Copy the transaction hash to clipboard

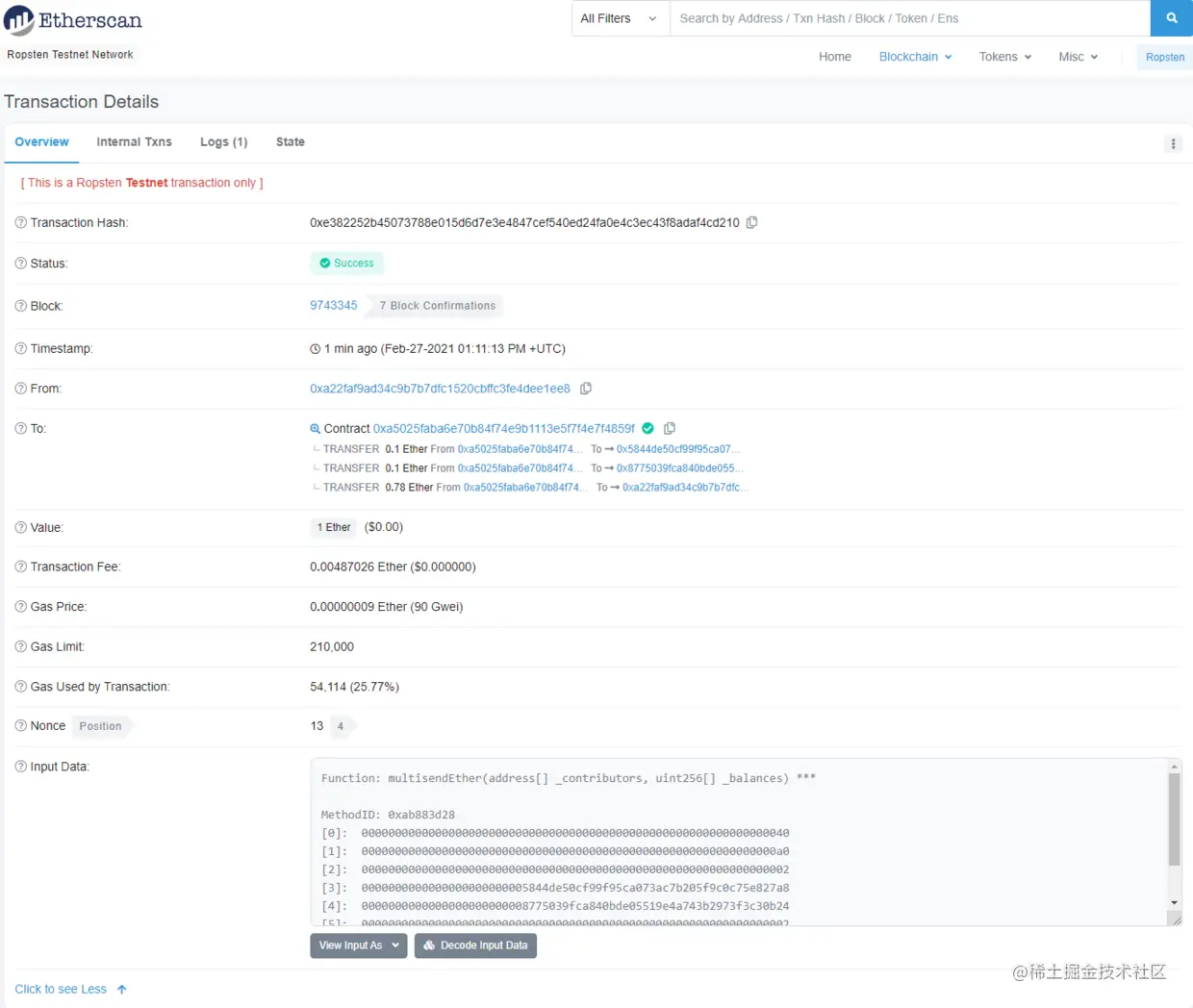(752, 222)
